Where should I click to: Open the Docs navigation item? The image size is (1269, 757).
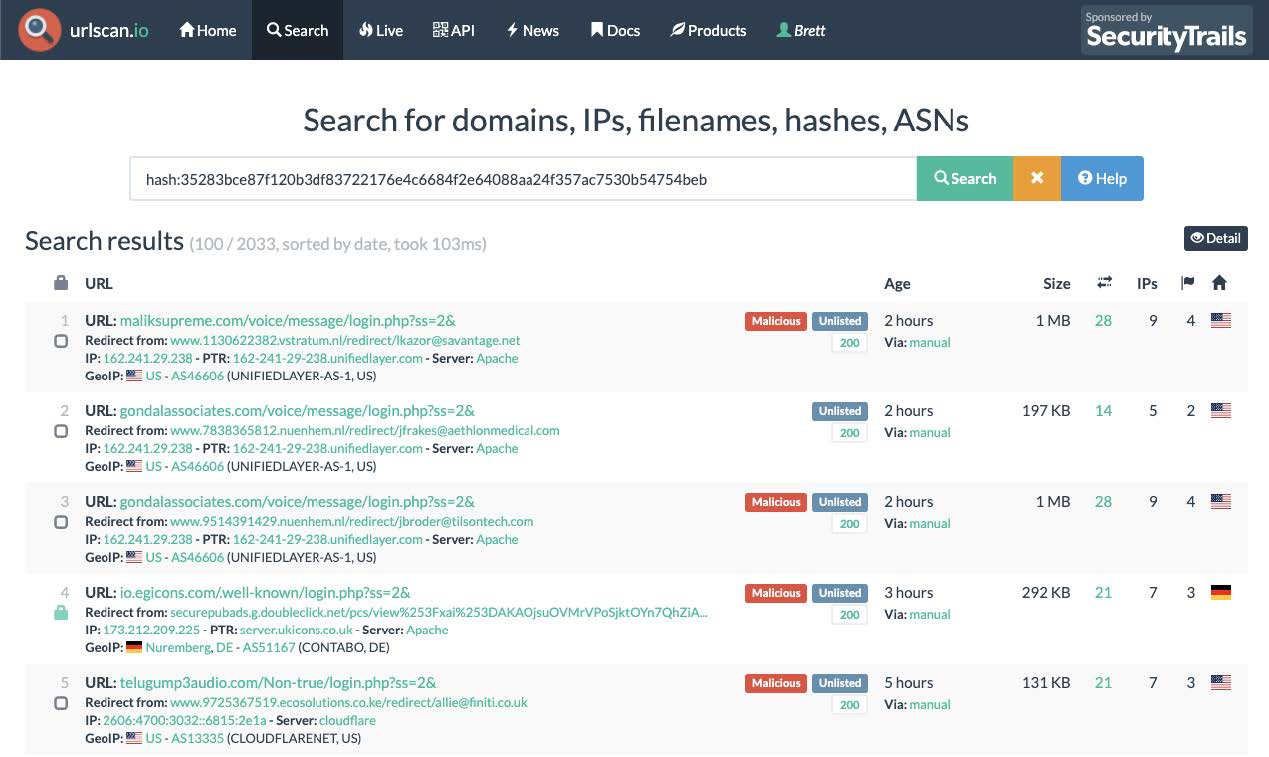[614, 30]
